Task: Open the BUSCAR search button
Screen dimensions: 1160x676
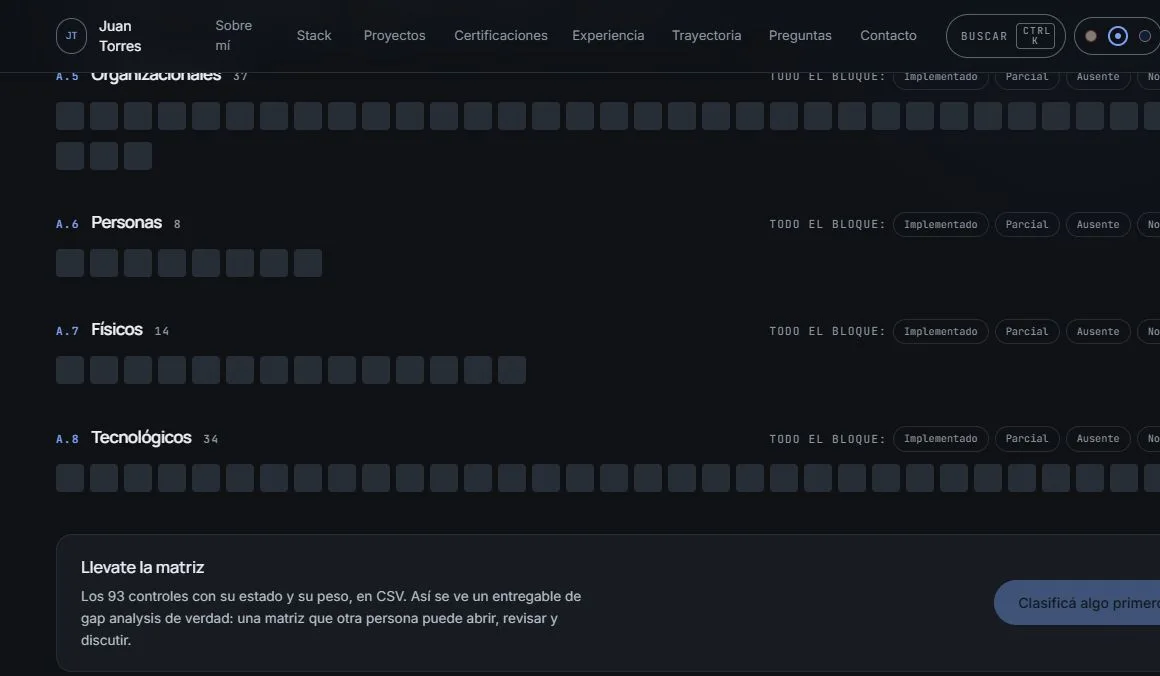Action: coord(1005,36)
